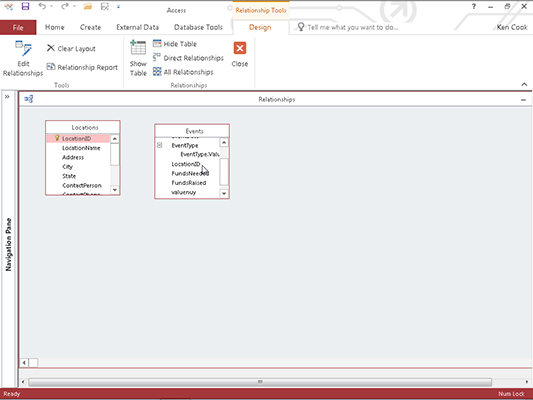Open the Help question mark icon
The width and height of the screenshot is (533, 400).
coord(474,6)
